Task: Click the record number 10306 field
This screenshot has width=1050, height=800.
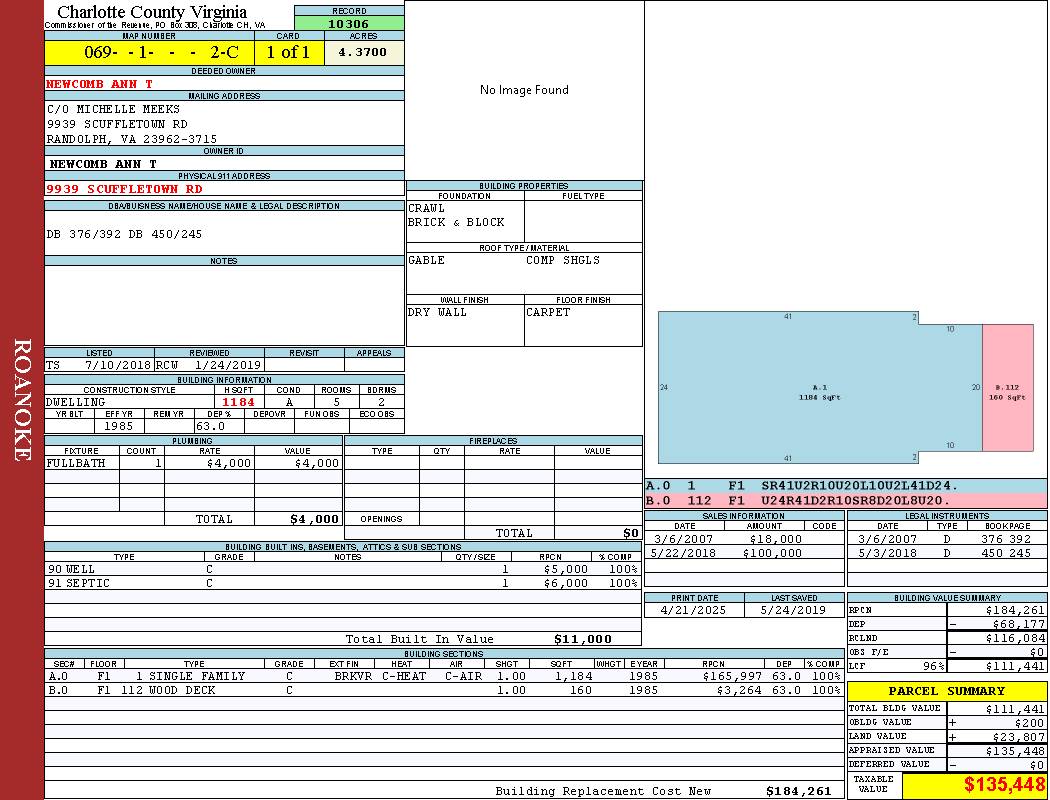Action: pos(349,24)
